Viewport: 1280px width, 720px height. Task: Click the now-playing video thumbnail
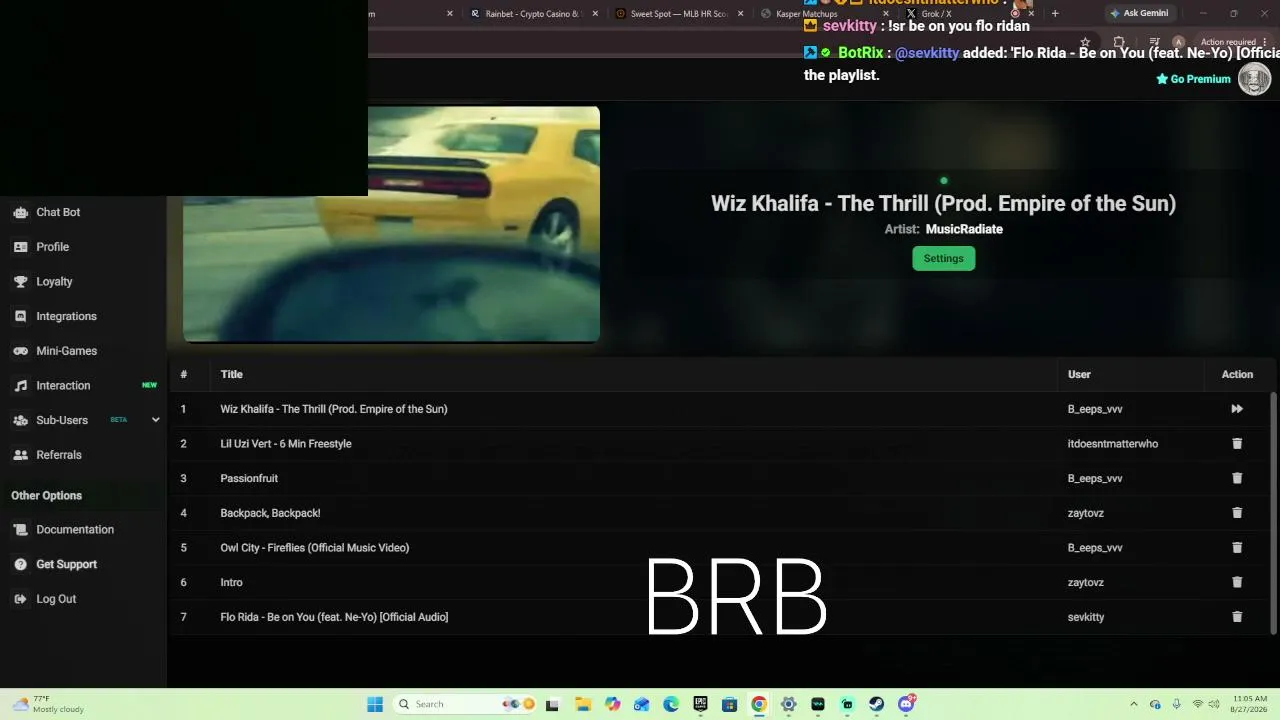pos(391,224)
